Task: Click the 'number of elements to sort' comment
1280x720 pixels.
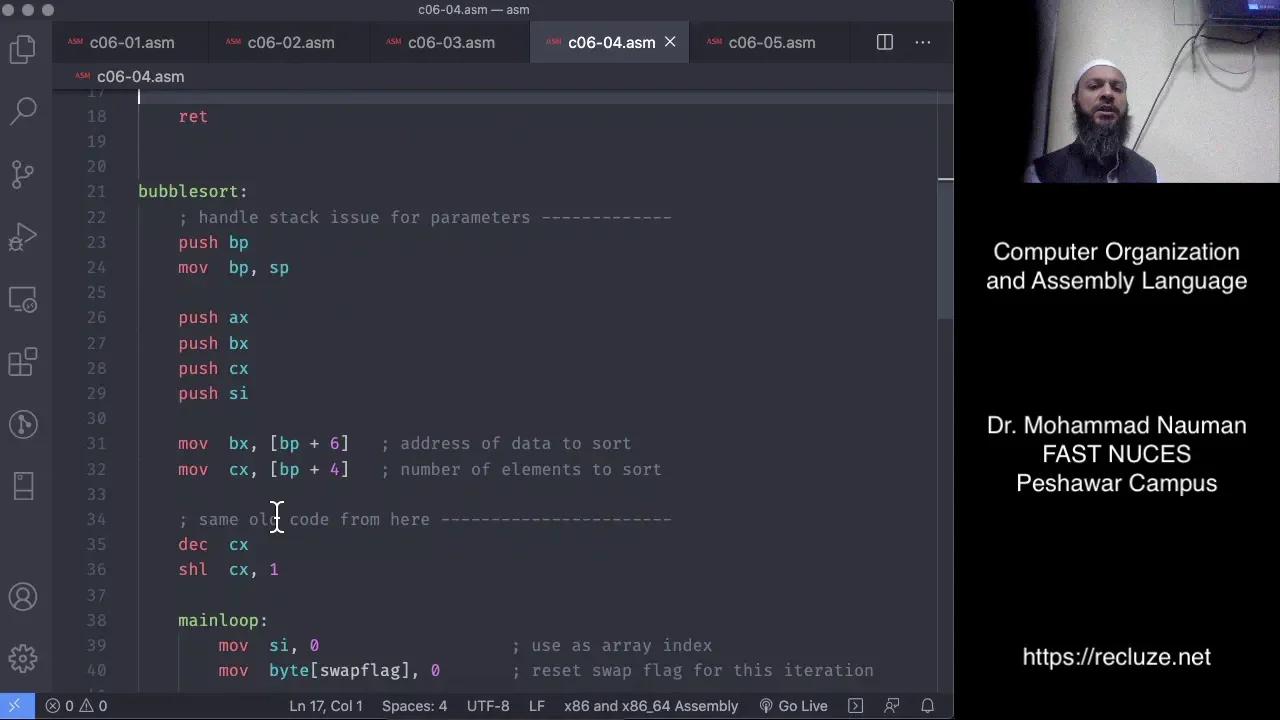Action: pyautogui.click(x=531, y=469)
